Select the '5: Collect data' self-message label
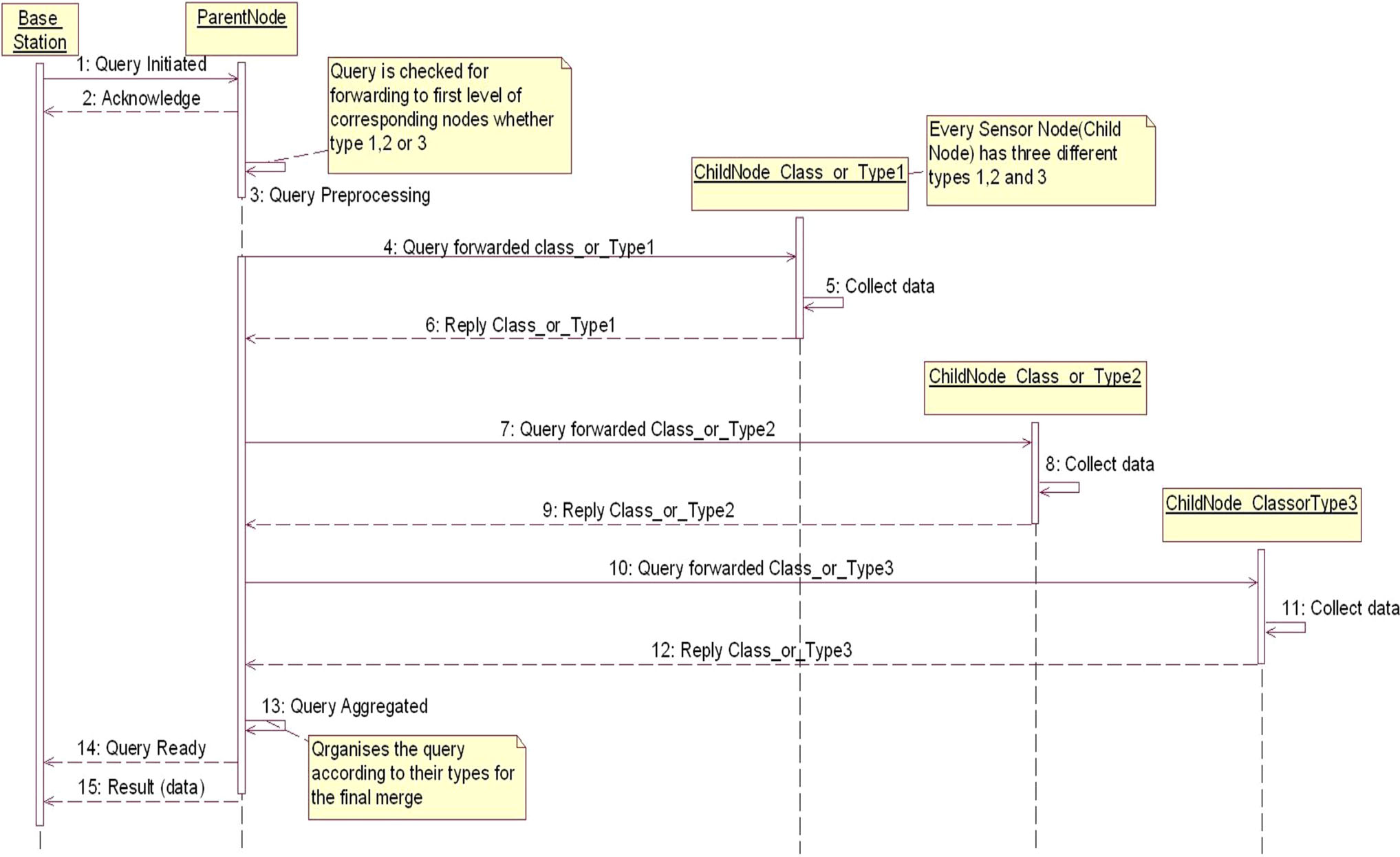Image resolution: width=1400 pixels, height=857 pixels. 880,286
